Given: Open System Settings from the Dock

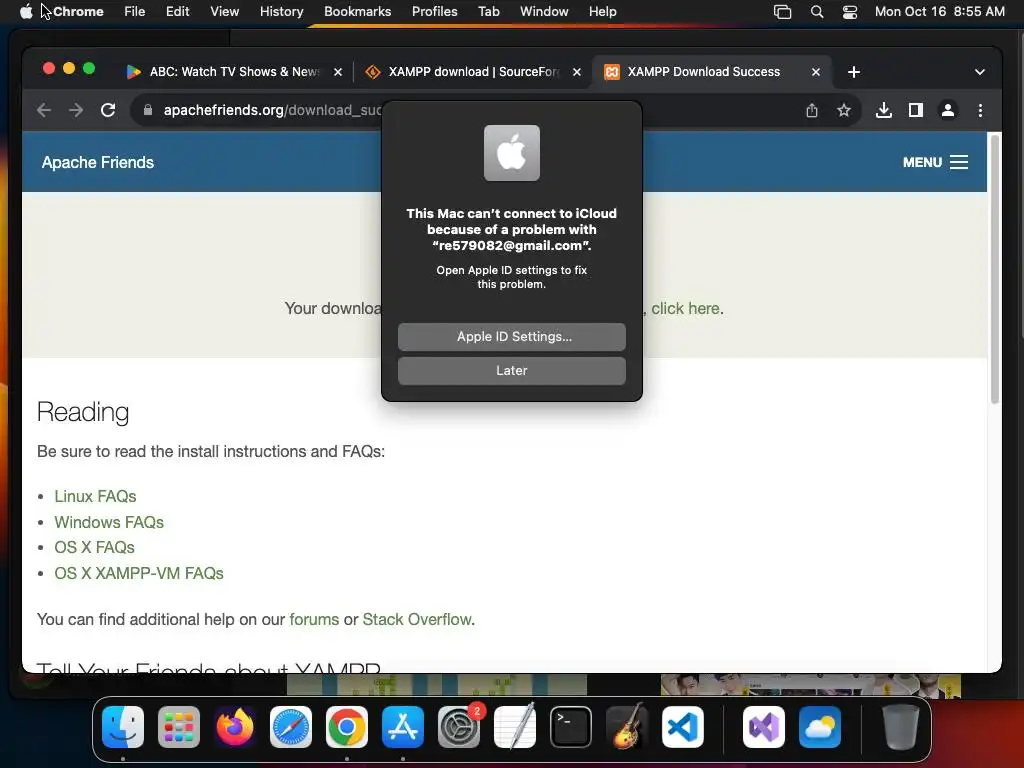Looking at the screenshot, I should 459,727.
